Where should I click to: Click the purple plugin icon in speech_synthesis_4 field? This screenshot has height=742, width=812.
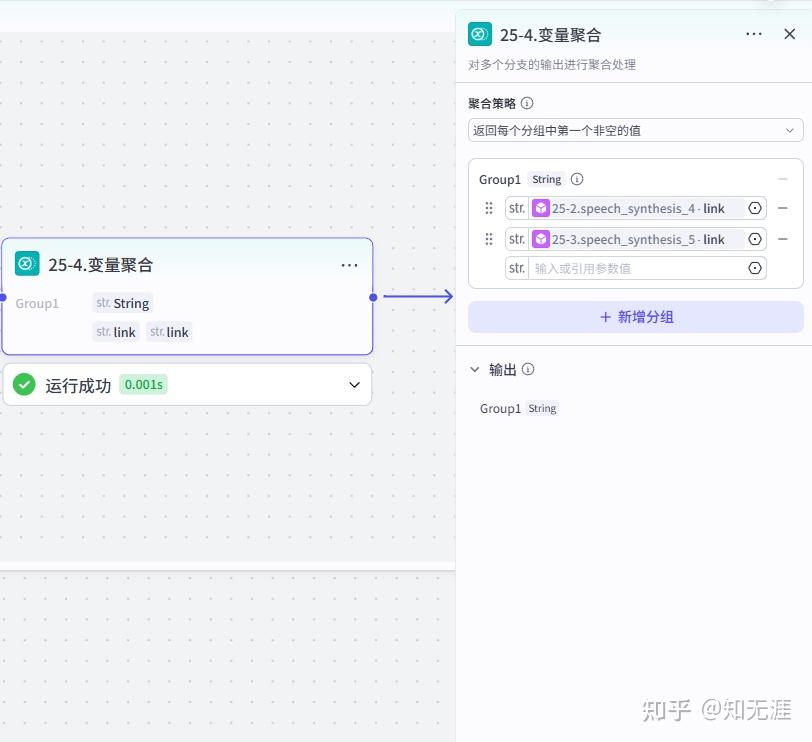pos(541,208)
